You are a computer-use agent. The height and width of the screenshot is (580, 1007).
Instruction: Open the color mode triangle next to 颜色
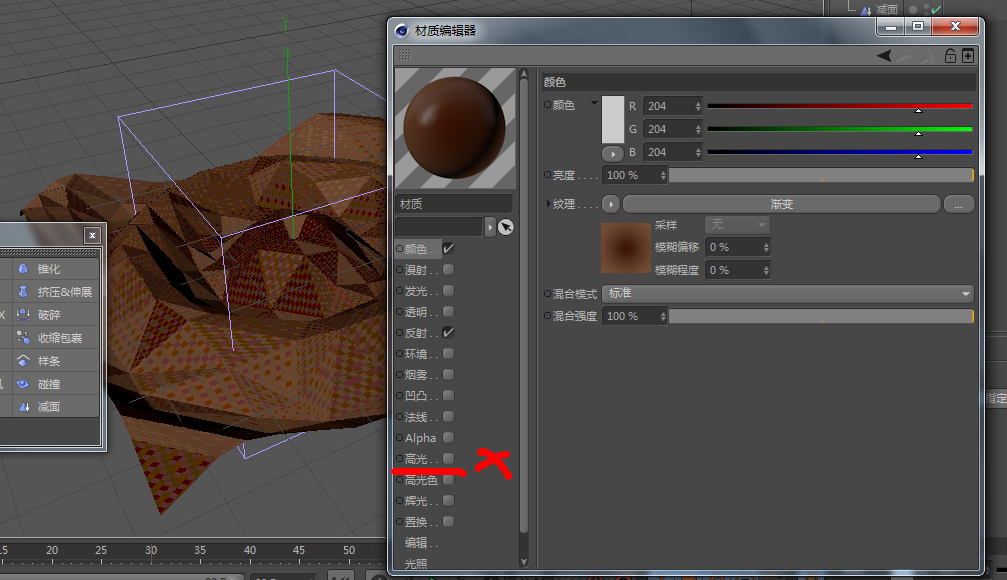(594, 103)
